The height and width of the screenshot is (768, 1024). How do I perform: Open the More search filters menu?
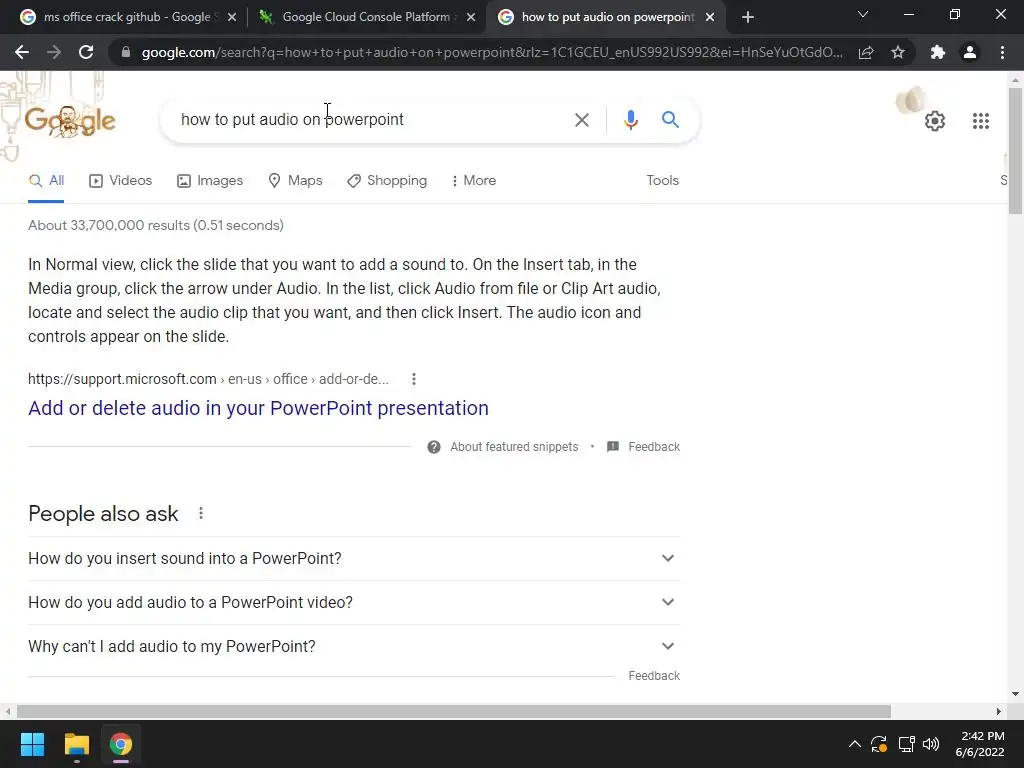pyautogui.click(x=474, y=180)
